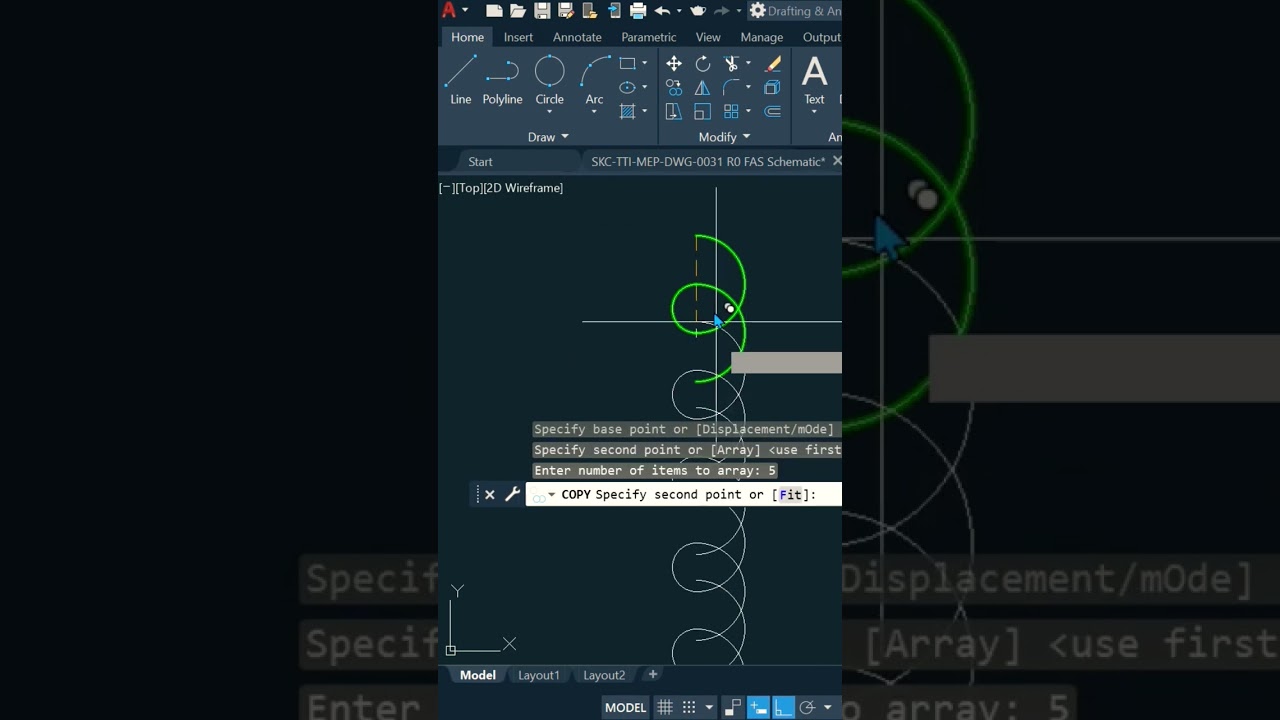1280x720 pixels.
Task: Toggle drawing grid display in status bar
Action: click(665, 707)
